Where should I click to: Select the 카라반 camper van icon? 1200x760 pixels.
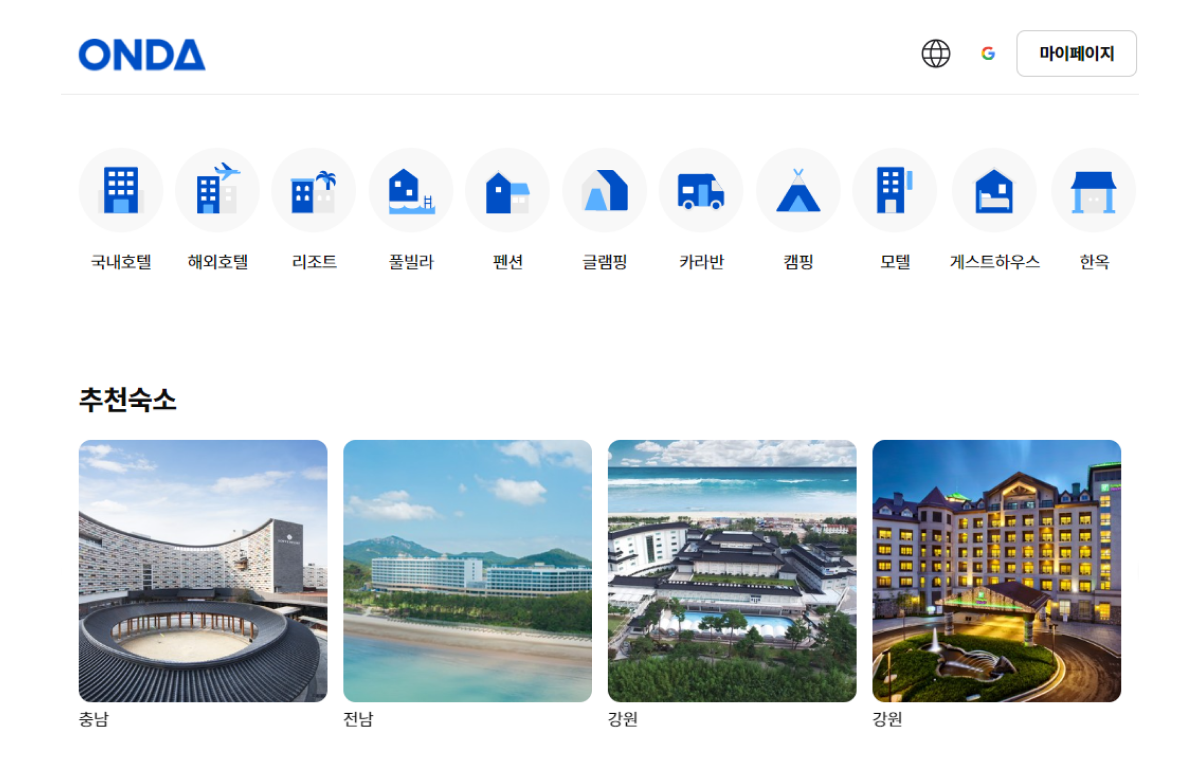point(701,190)
